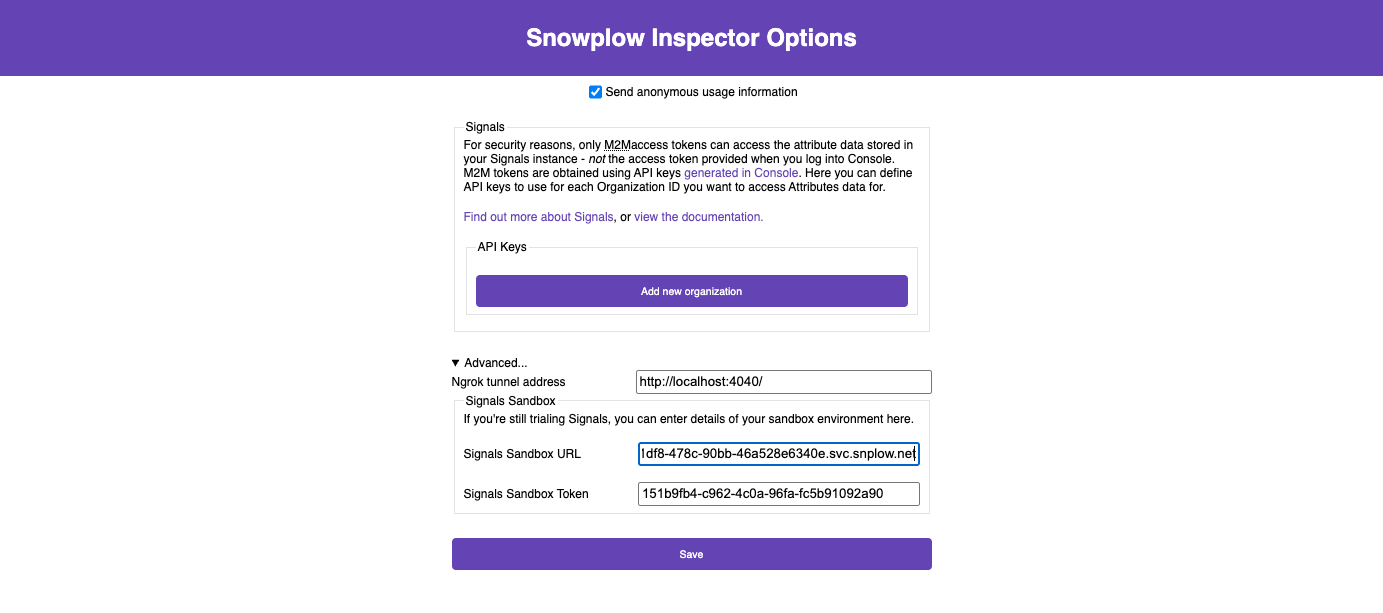Open the 'generated in Console' link
The image size is (1383, 613).
coord(740,172)
